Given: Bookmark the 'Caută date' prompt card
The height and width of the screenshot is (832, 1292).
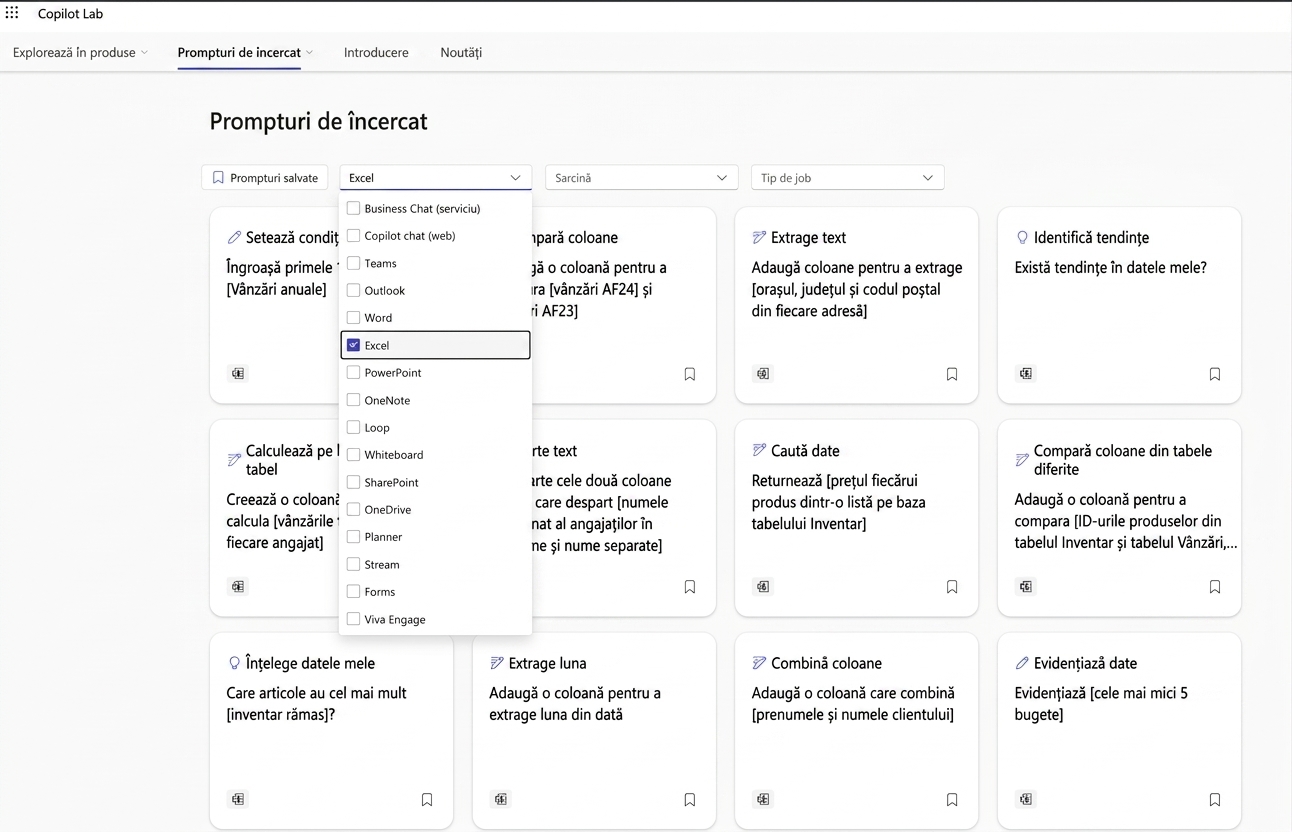Looking at the screenshot, I should (x=952, y=587).
